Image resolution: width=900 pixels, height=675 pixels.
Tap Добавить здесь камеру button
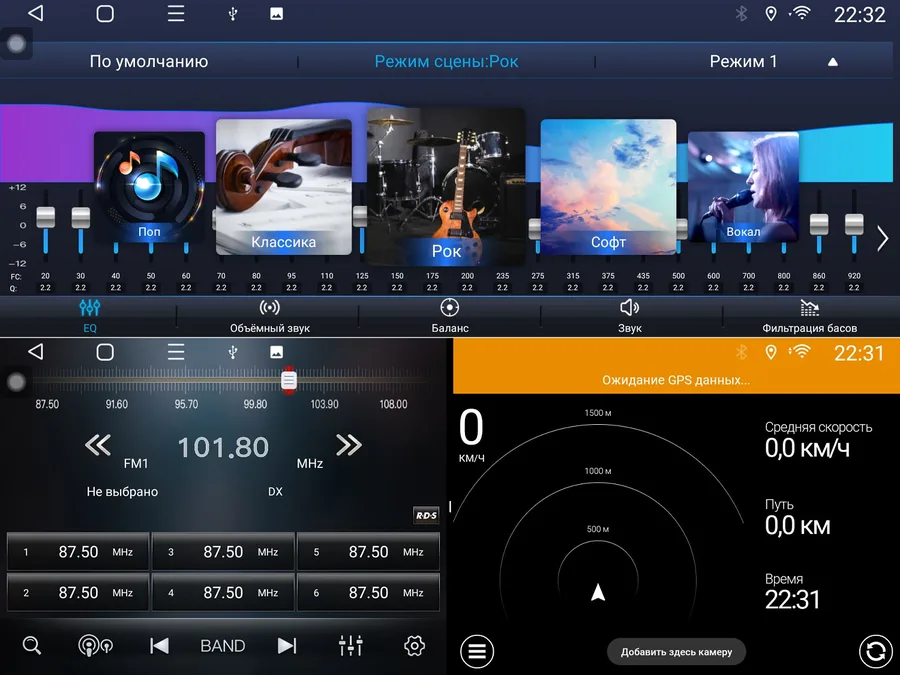[x=676, y=652]
